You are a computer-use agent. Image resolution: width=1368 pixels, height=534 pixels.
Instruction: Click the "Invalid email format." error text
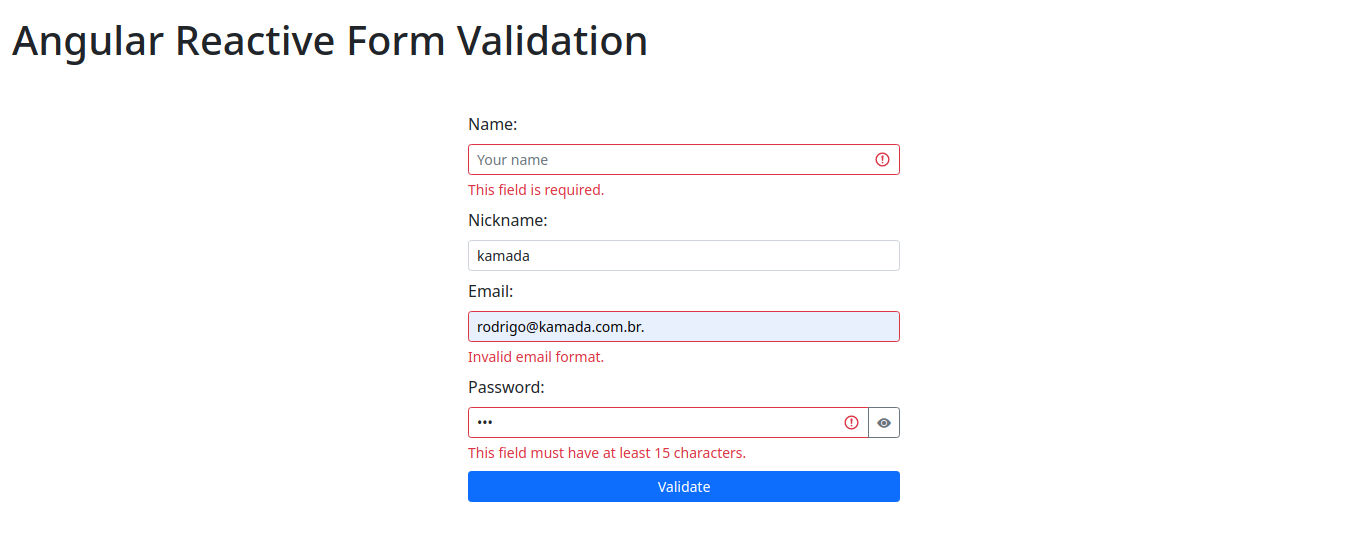(536, 357)
